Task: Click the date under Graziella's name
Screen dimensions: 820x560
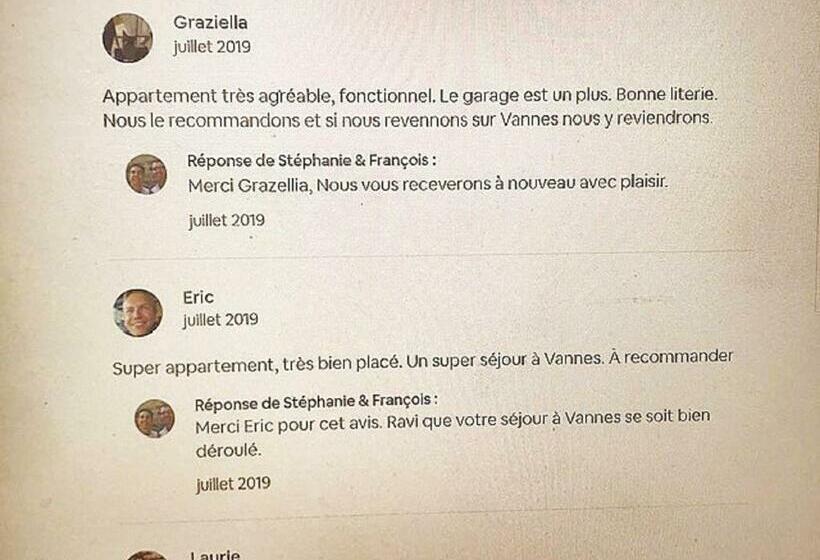Action: (x=211, y=46)
